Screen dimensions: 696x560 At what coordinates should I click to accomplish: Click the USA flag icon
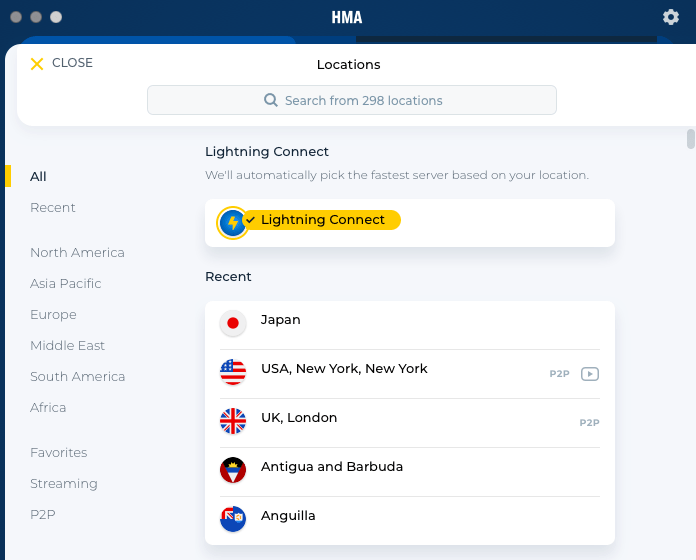click(233, 372)
